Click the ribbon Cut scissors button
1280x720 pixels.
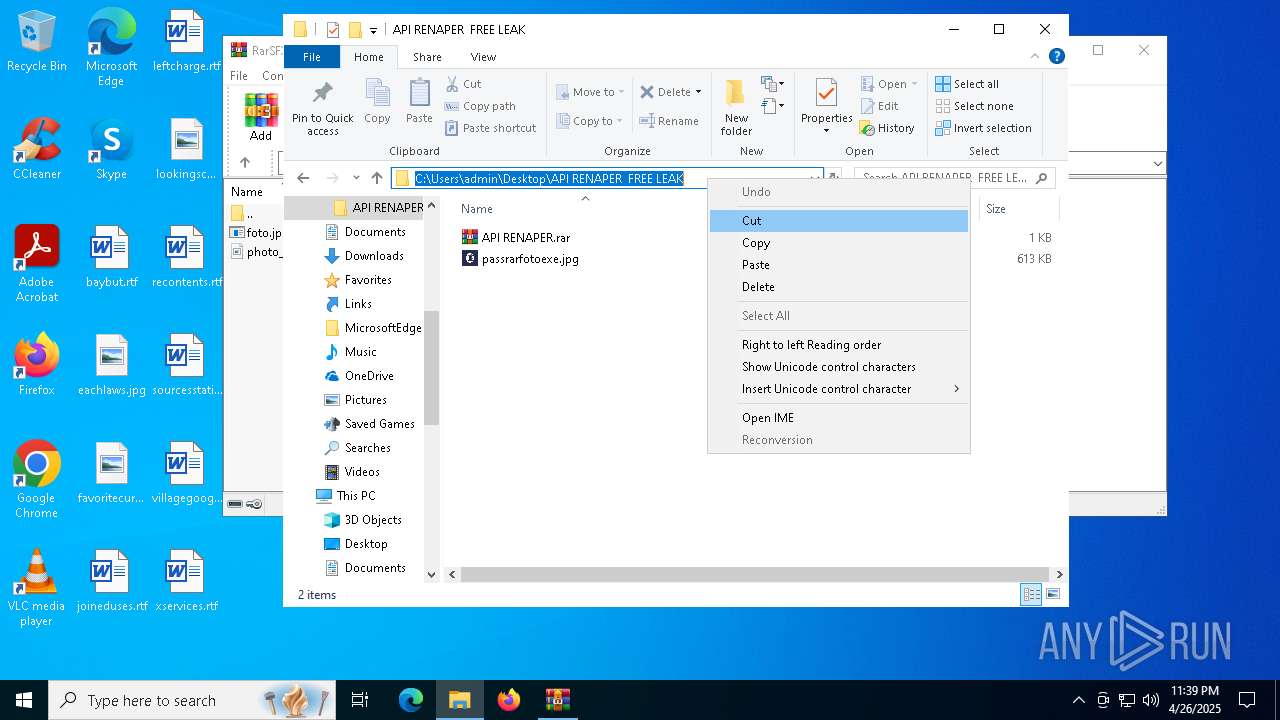463,84
